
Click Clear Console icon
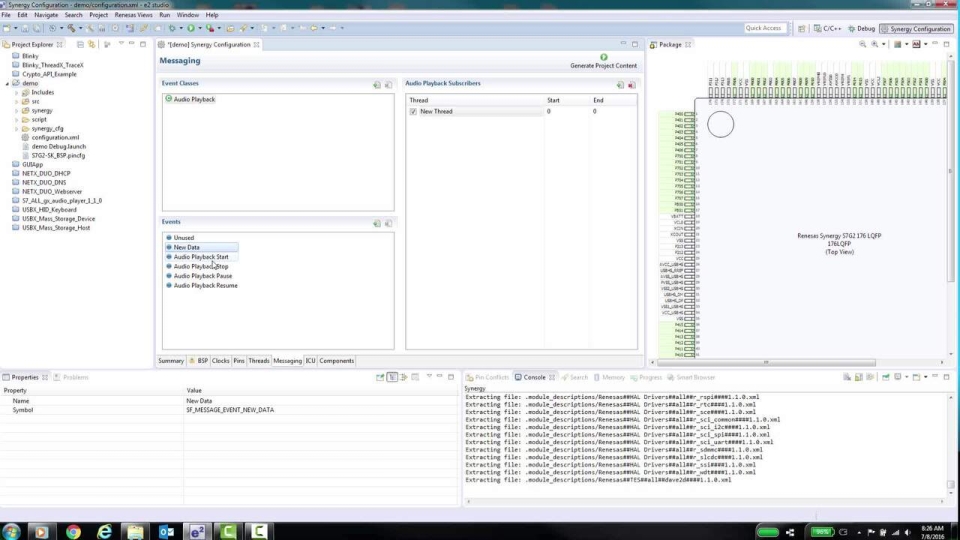coord(847,377)
